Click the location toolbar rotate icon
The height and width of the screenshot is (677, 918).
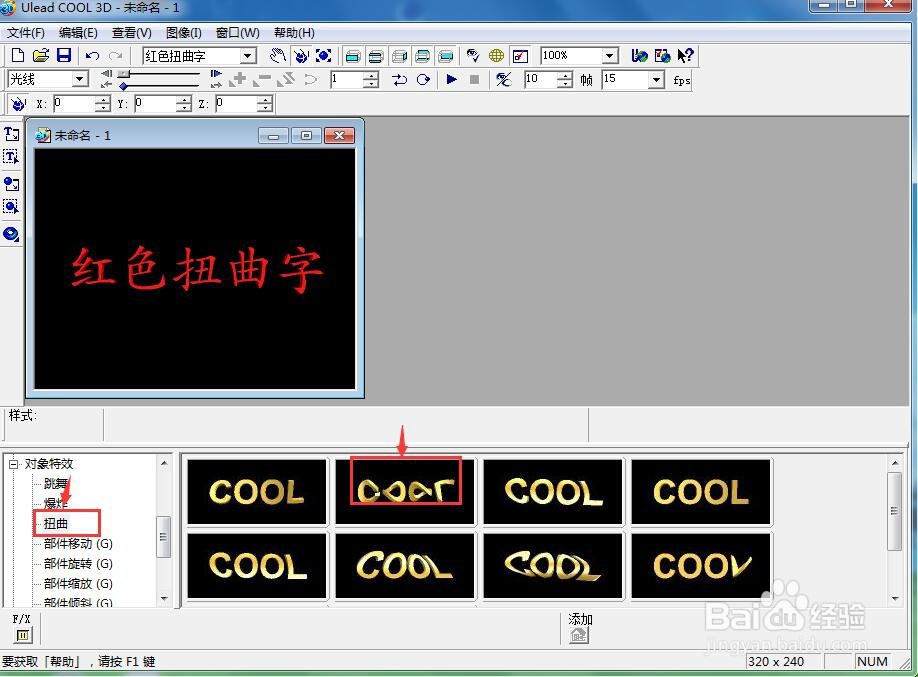pyautogui.click(x=18, y=104)
